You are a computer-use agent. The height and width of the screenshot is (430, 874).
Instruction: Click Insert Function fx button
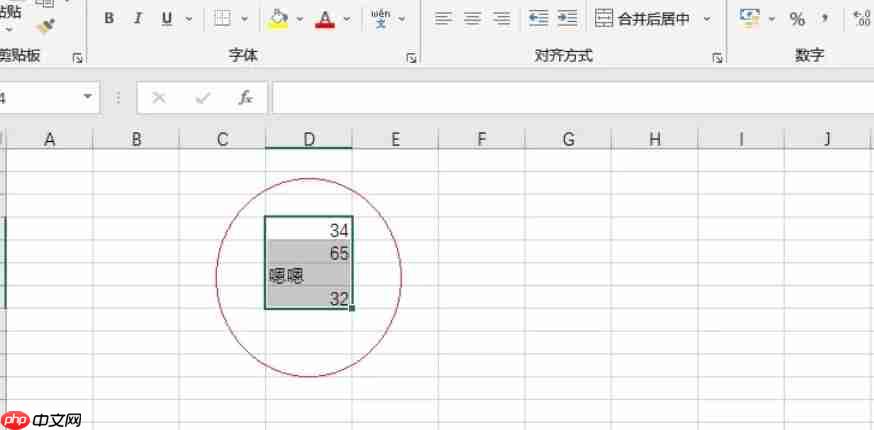(x=245, y=98)
